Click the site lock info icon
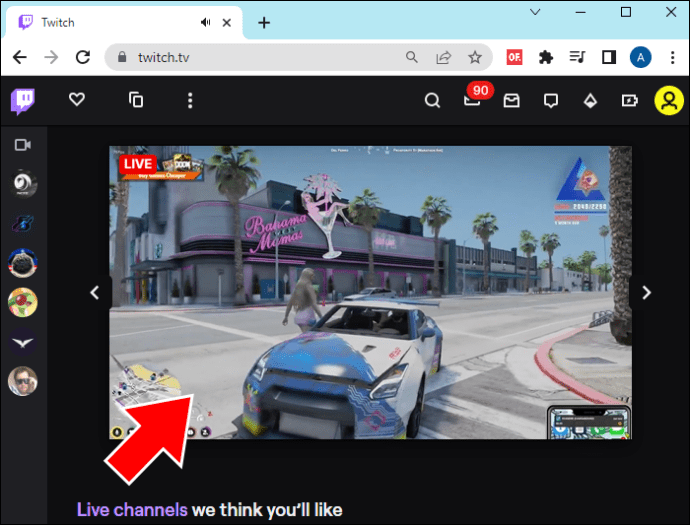Viewport: 690px width, 525px height. click(x=122, y=57)
